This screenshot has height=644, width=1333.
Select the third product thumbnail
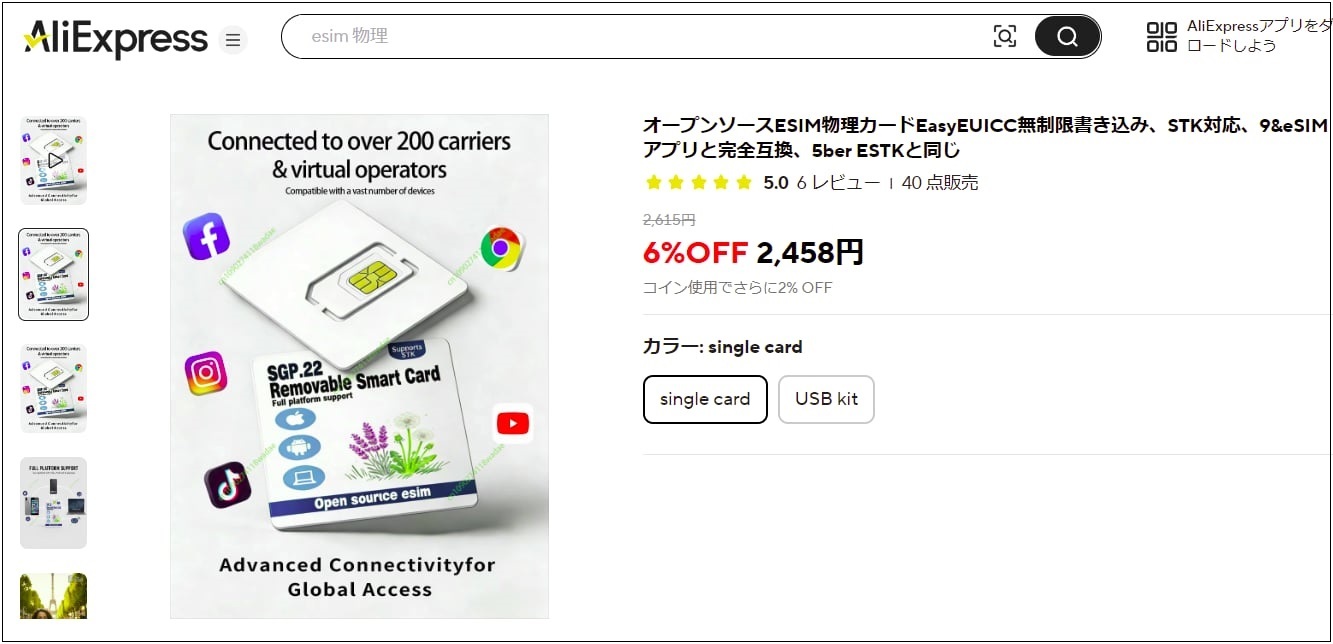54,388
